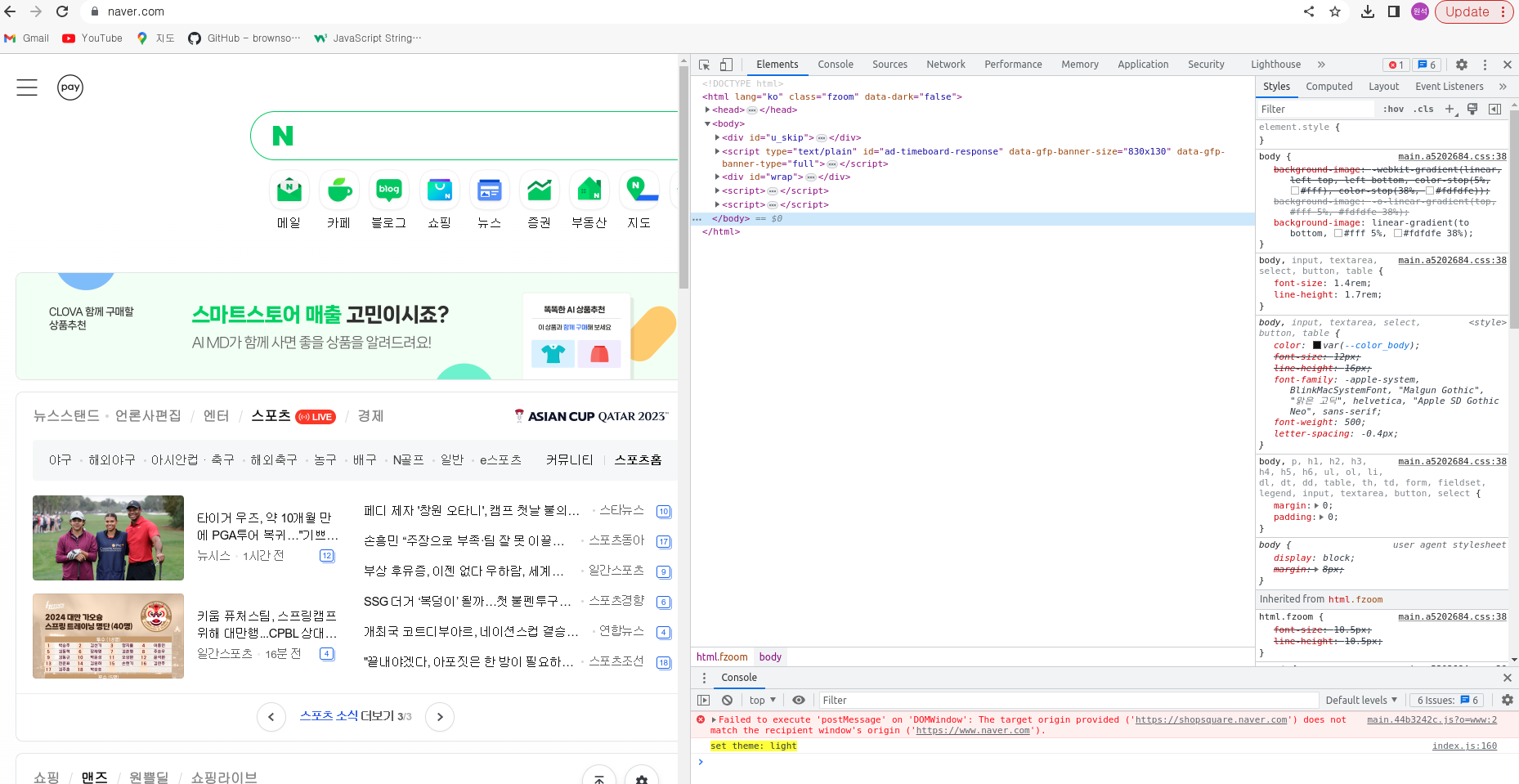The height and width of the screenshot is (784, 1519).
Task: Click the #fff swatch in linear-gradient
Action: coord(1338,233)
